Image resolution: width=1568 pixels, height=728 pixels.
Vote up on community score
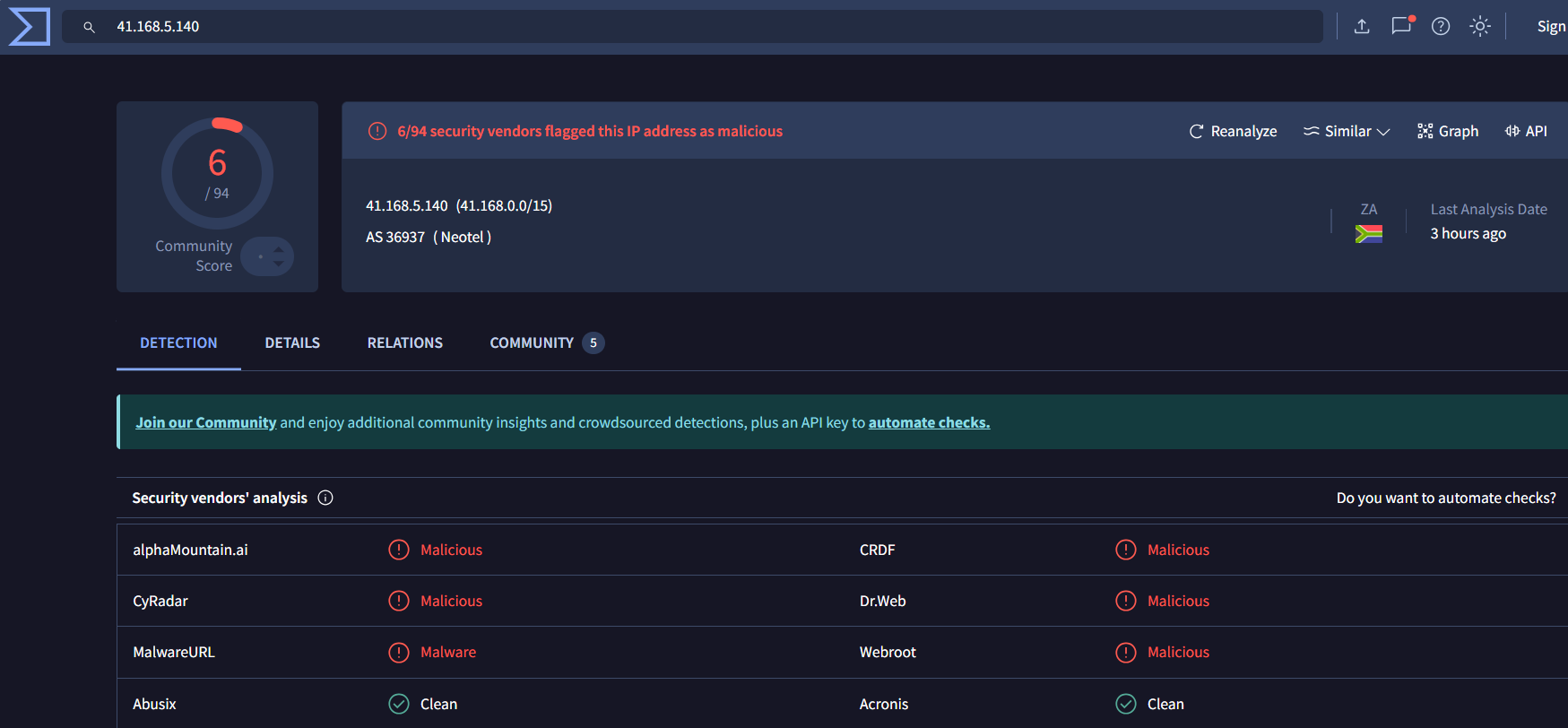click(279, 249)
